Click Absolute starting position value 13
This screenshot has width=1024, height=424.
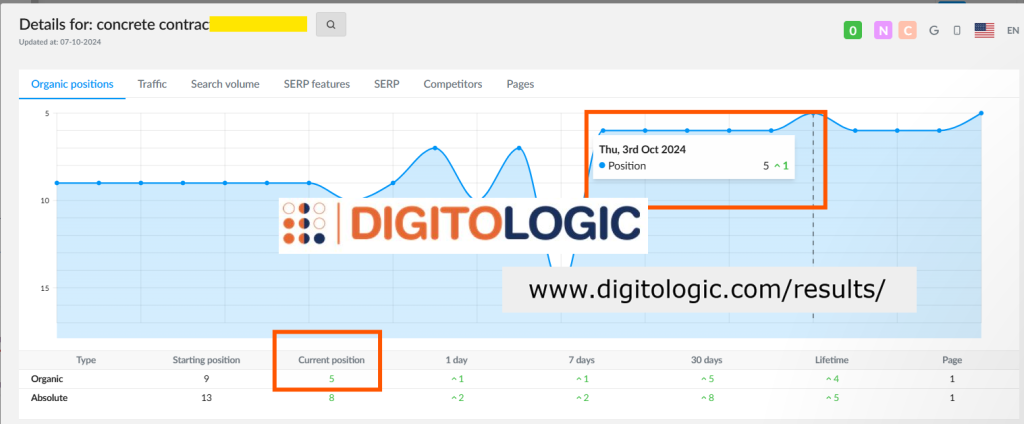pos(206,397)
